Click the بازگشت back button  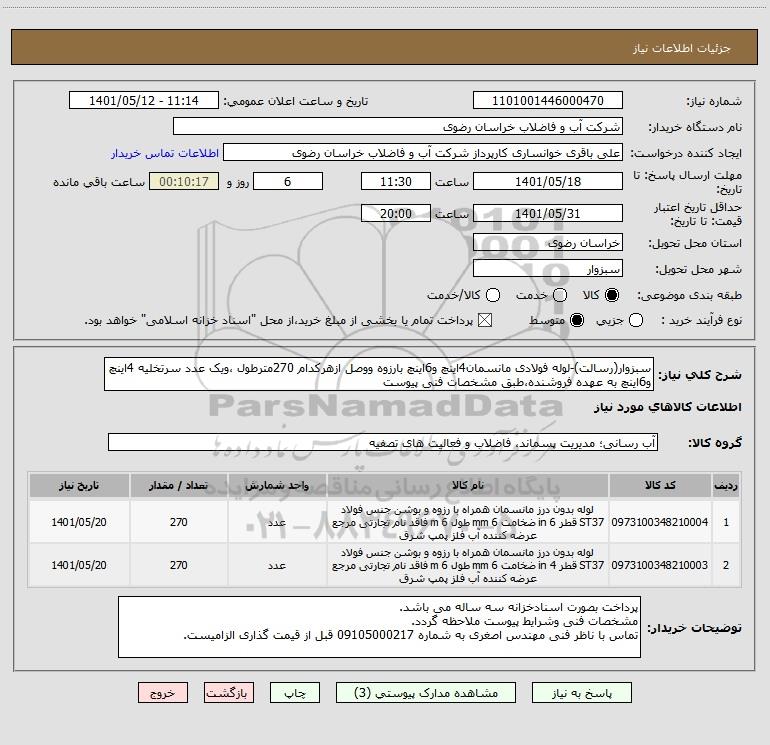pos(229,693)
